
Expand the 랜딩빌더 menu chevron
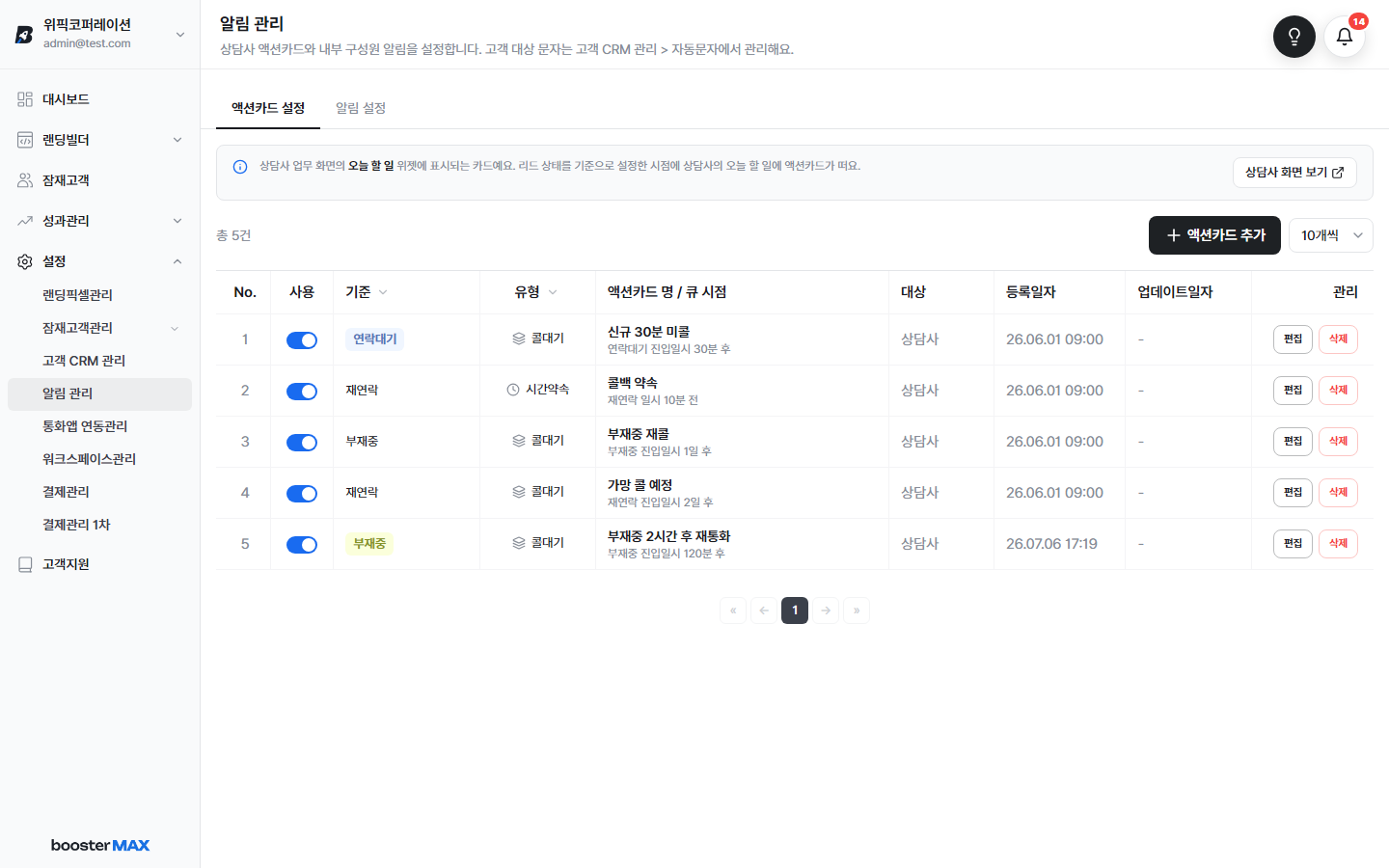(x=177, y=140)
